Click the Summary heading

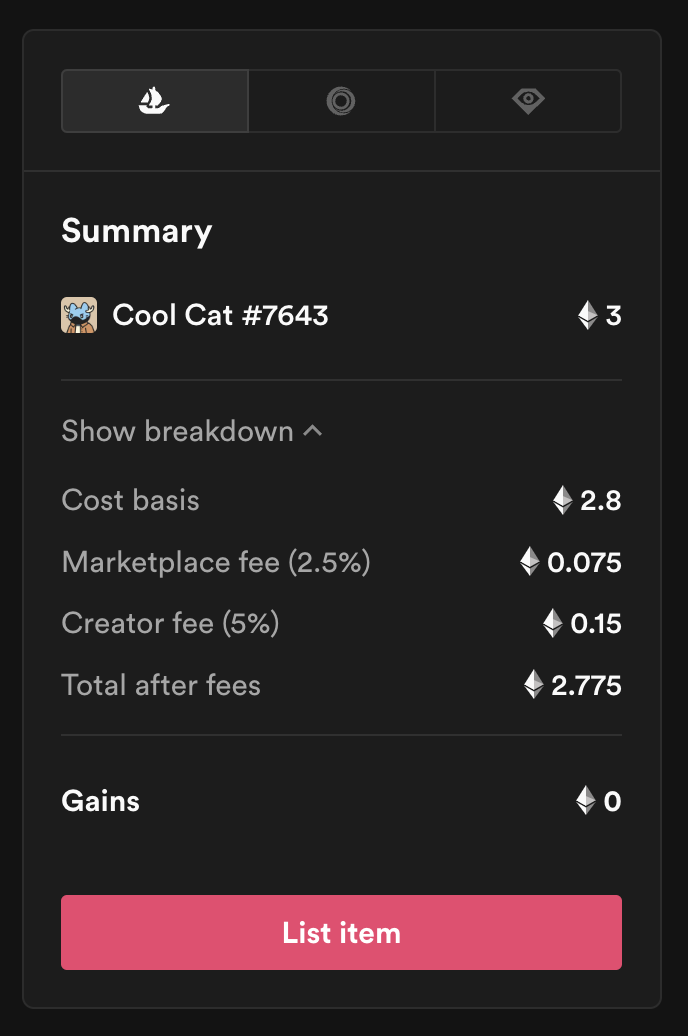pos(137,232)
